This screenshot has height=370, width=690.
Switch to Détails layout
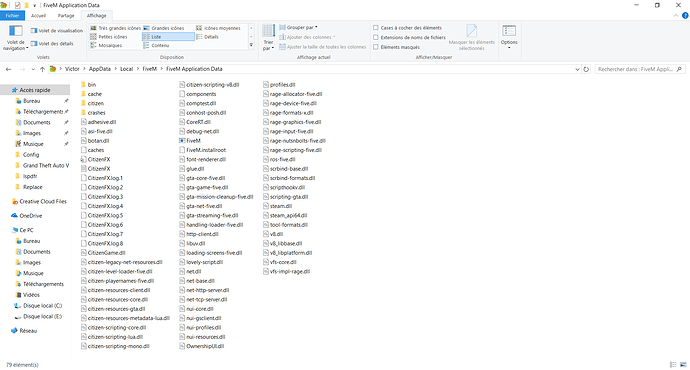click(x=207, y=37)
